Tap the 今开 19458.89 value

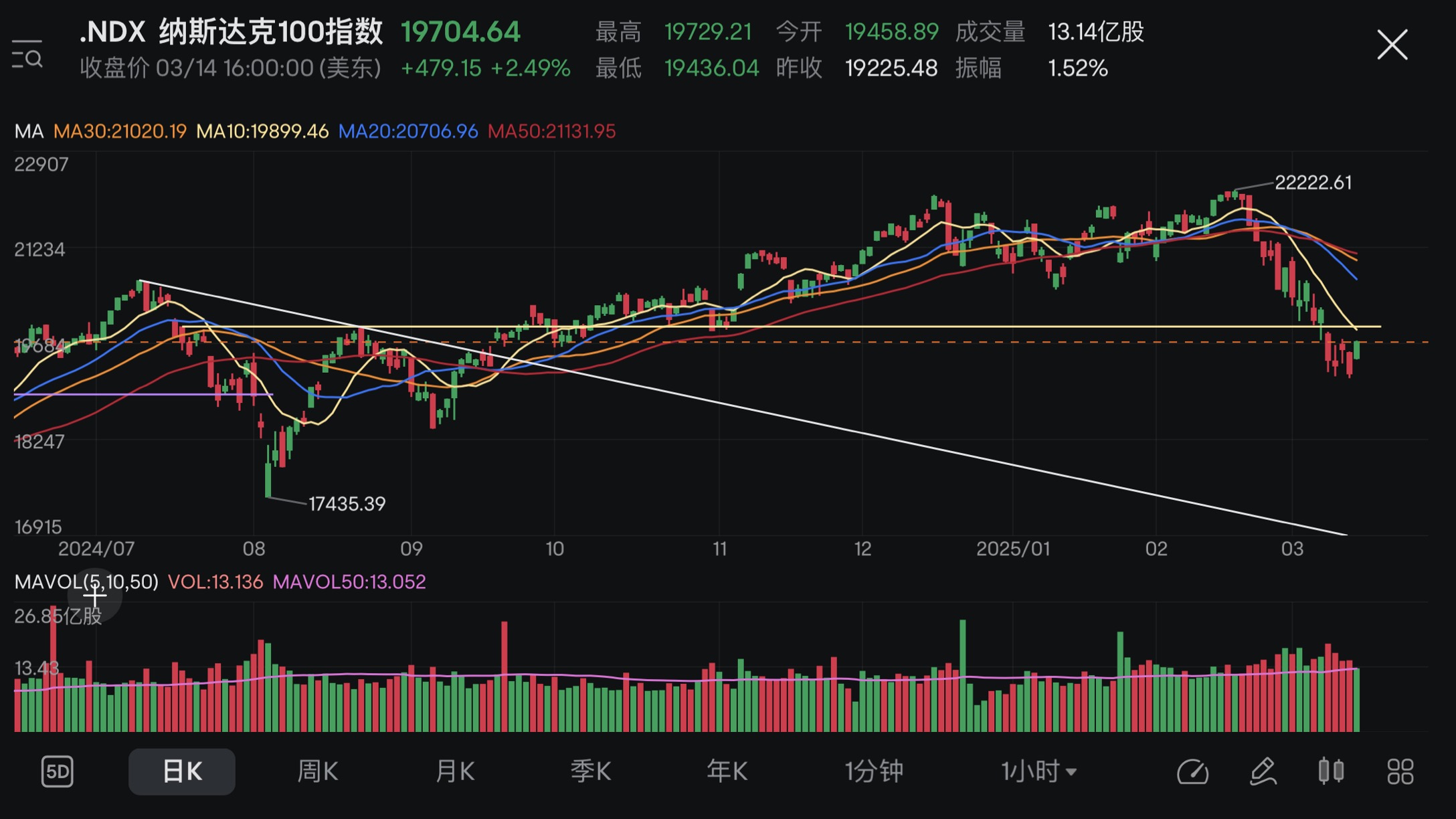tap(891, 31)
